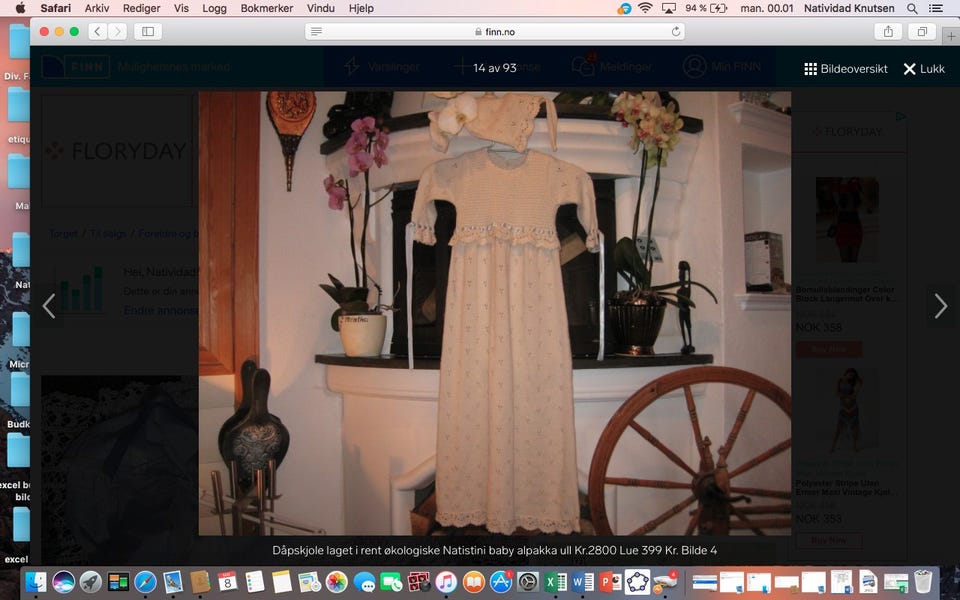The height and width of the screenshot is (600, 960).
Task: Open Wi-Fi status menu
Action: tap(645, 8)
